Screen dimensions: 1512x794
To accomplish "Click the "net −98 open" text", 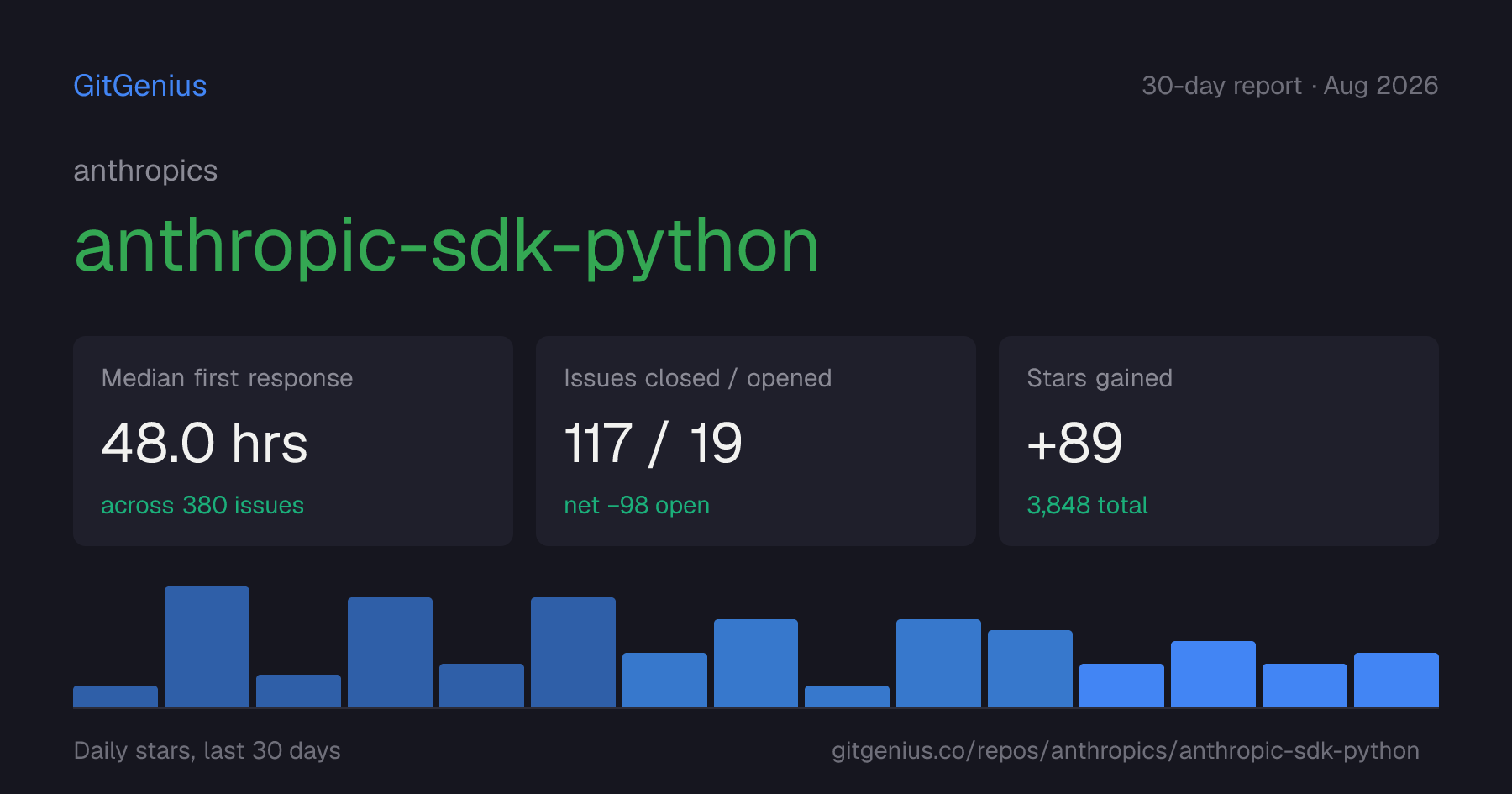I will pos(637,505).
